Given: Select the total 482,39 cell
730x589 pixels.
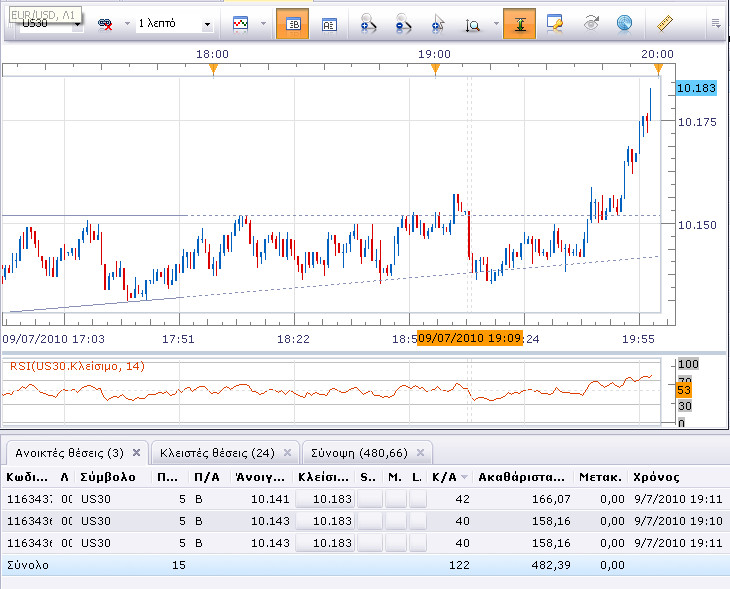Looking at the screenshot, I should (x=551, y=565).
